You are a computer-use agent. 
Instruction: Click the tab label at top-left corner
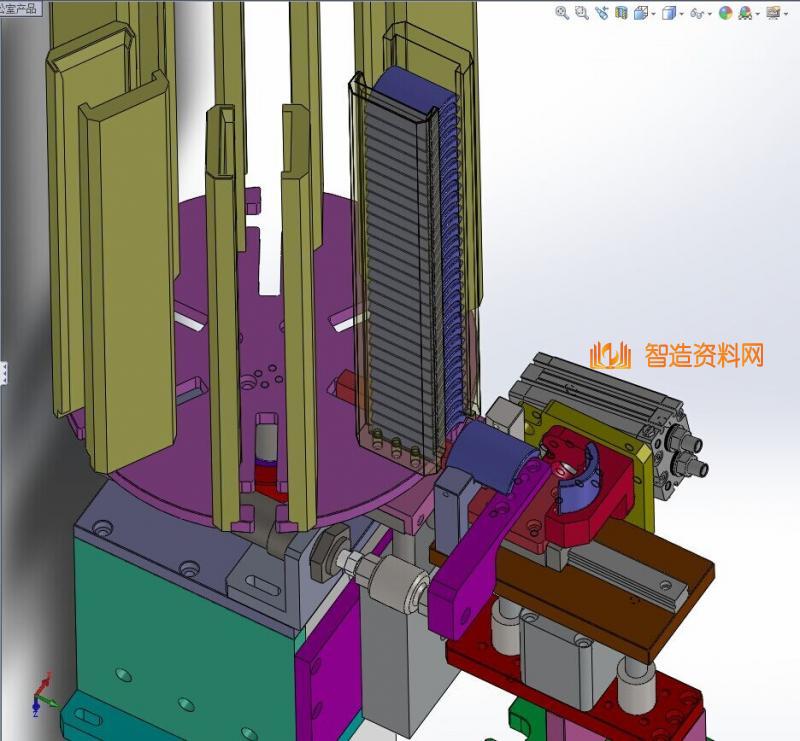pos(20,6)
